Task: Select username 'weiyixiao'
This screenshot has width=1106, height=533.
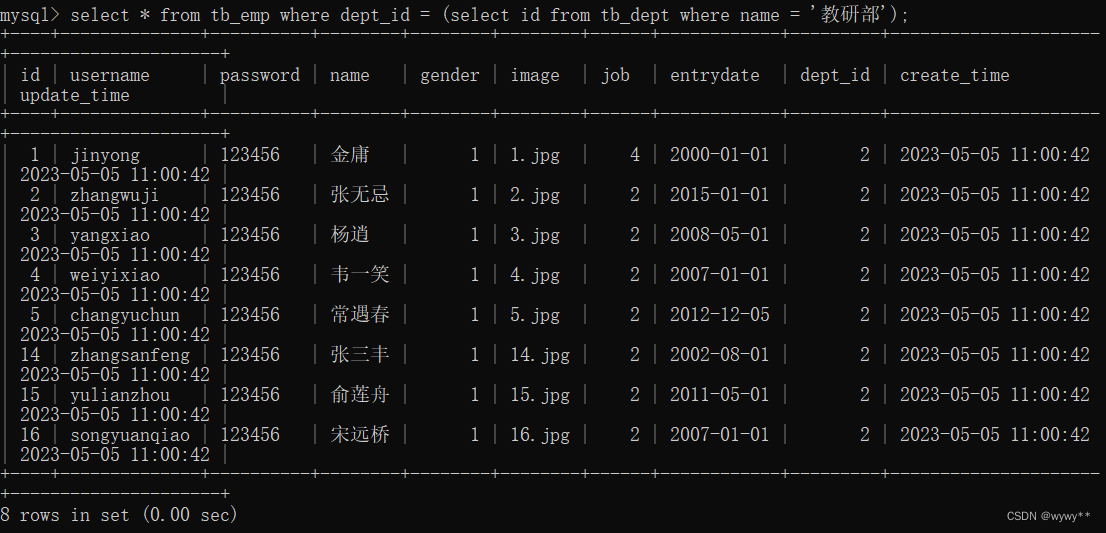Action: click(114, 275)
